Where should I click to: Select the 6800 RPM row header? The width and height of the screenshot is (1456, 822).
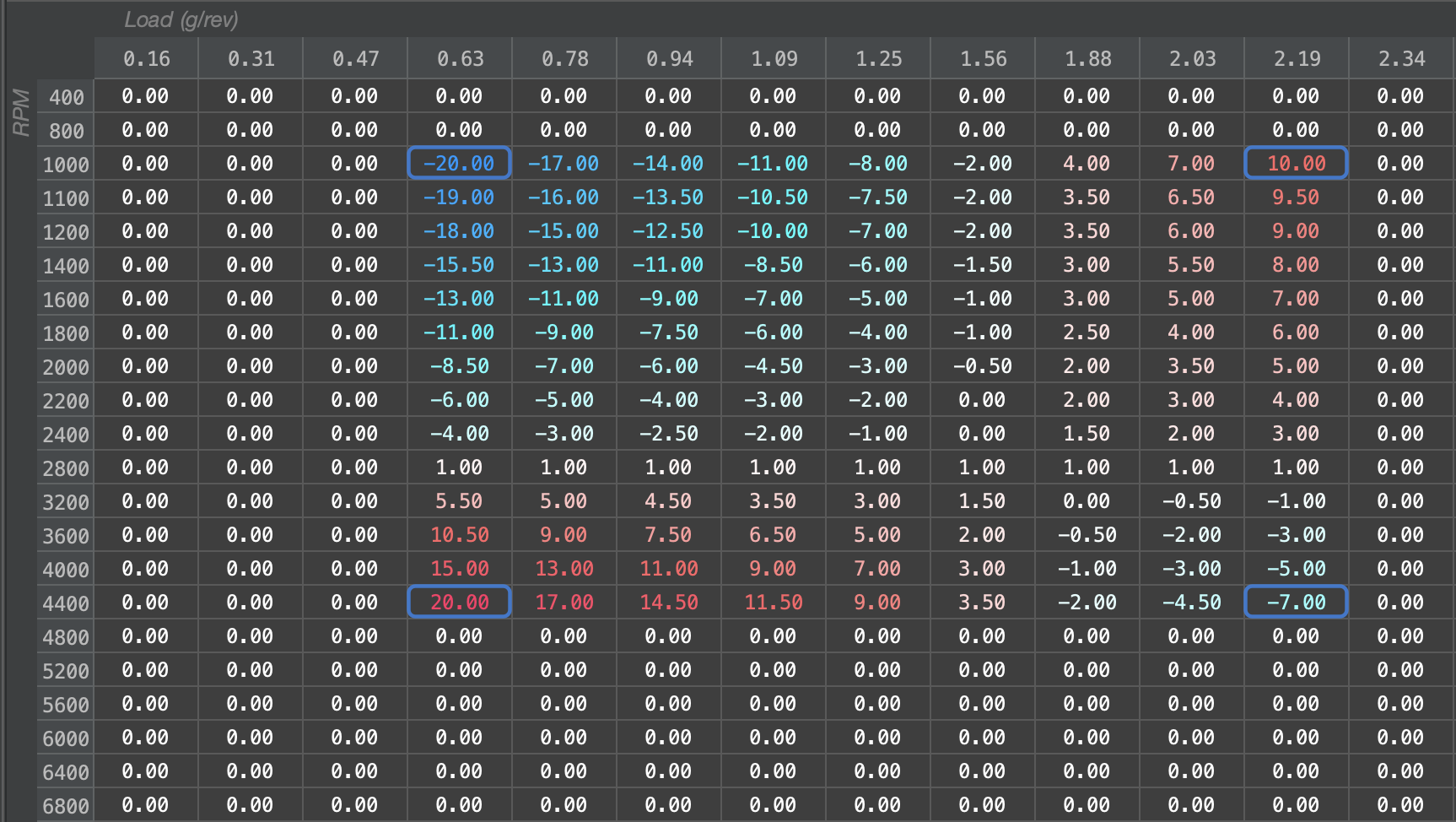66,806
